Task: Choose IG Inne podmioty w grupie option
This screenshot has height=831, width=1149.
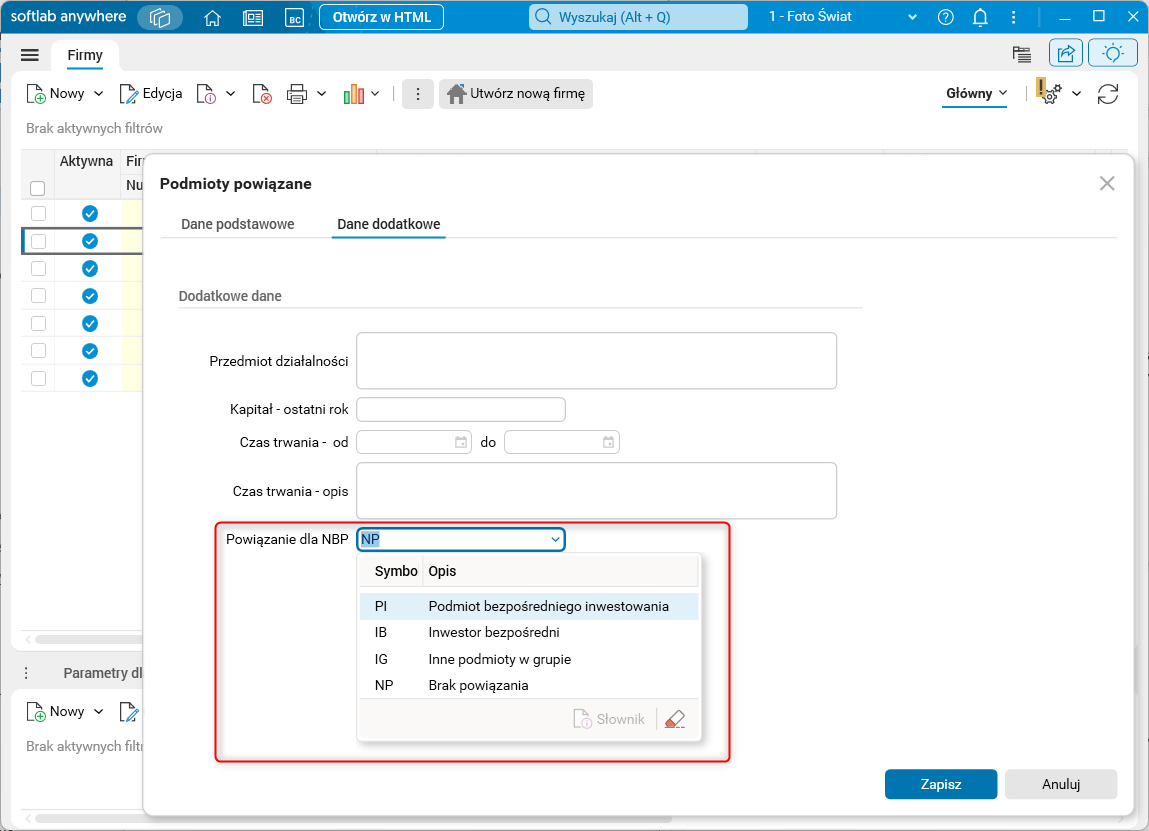Action: click(528, 659)
